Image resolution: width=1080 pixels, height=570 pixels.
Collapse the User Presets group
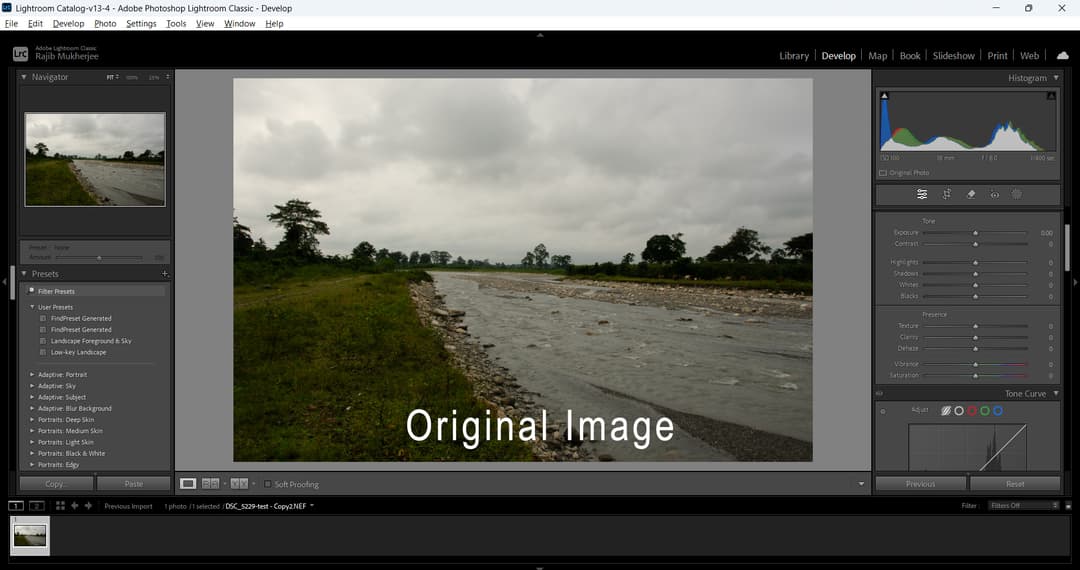(32, 307)
